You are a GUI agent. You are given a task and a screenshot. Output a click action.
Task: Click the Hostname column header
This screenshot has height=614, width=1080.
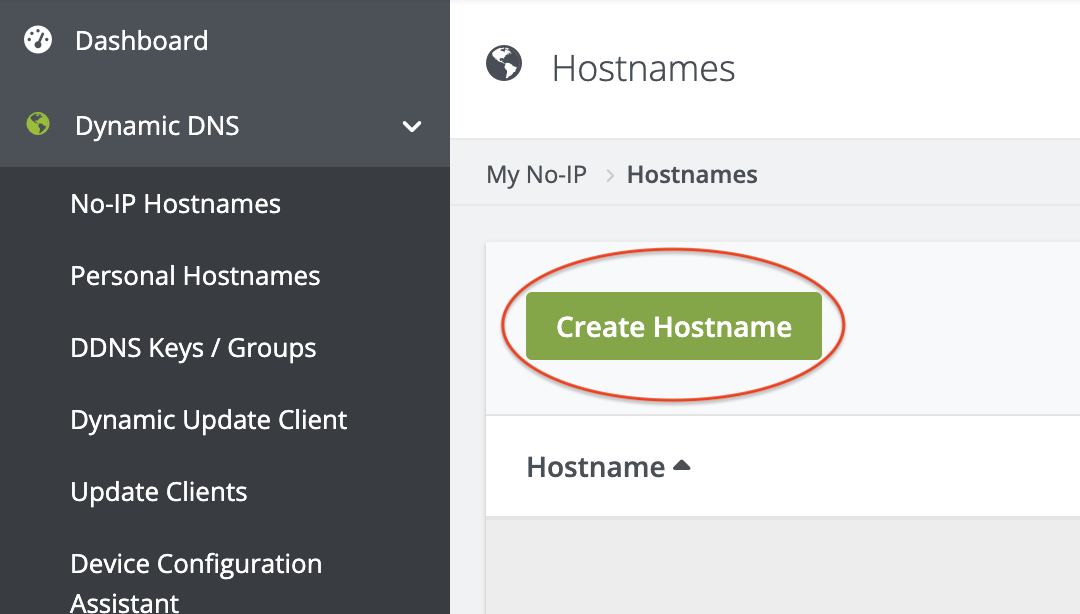pos(595,466)
